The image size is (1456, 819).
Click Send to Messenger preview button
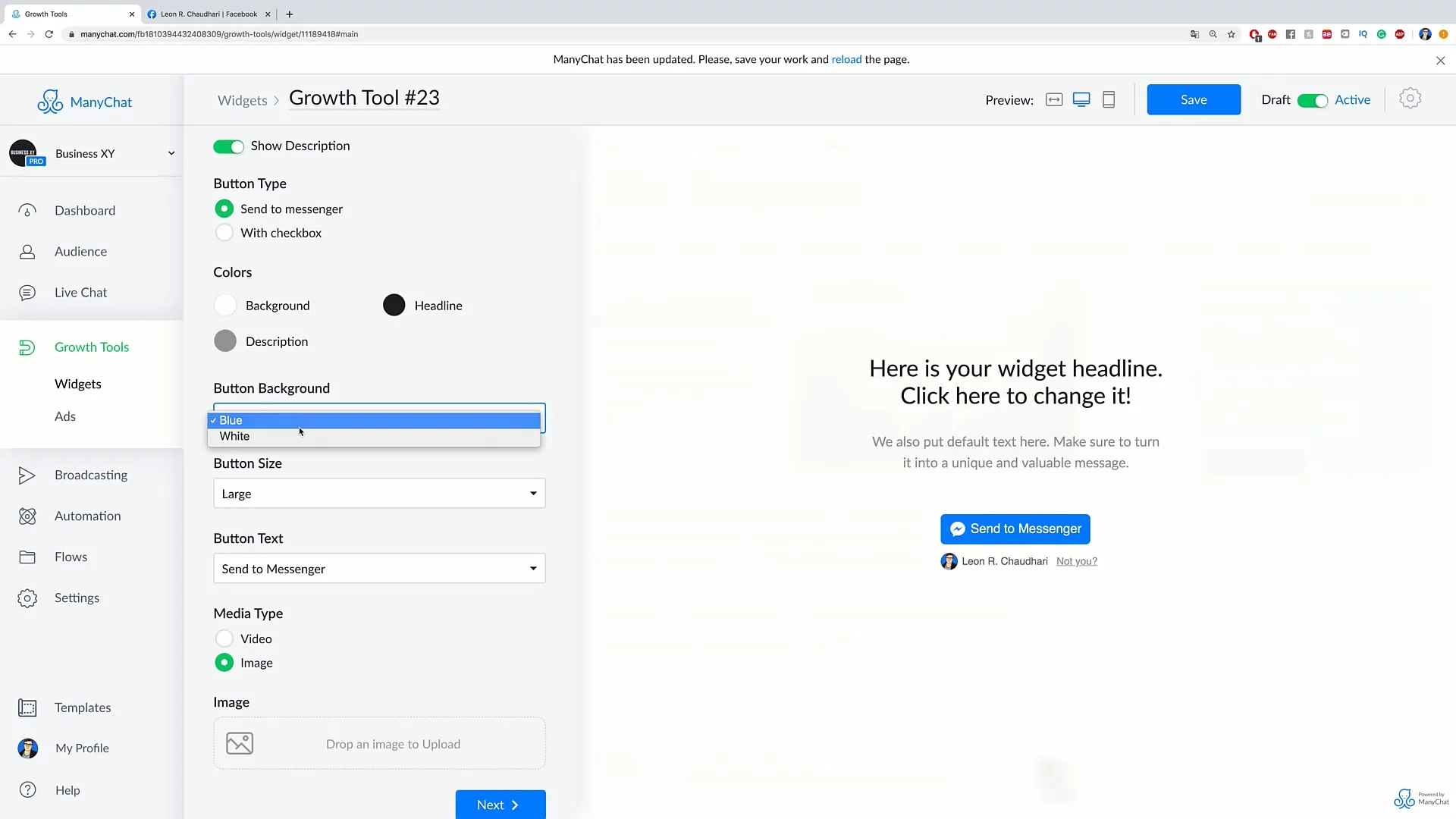(1015, 529)
